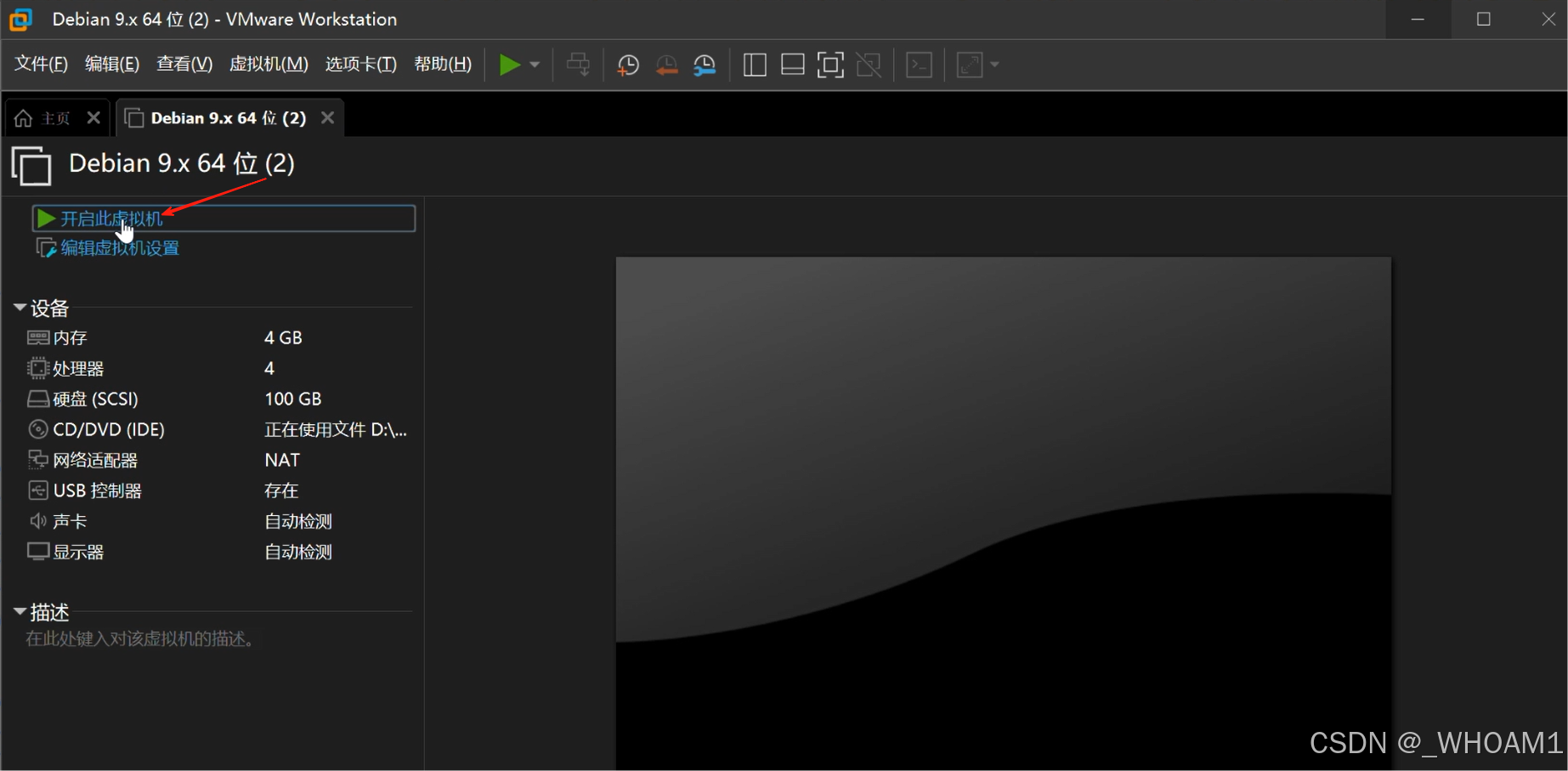This screenshot has height=771, width=1568.
Task: Click the 自动检测 value for 声卡
Action: pos(298,521)
